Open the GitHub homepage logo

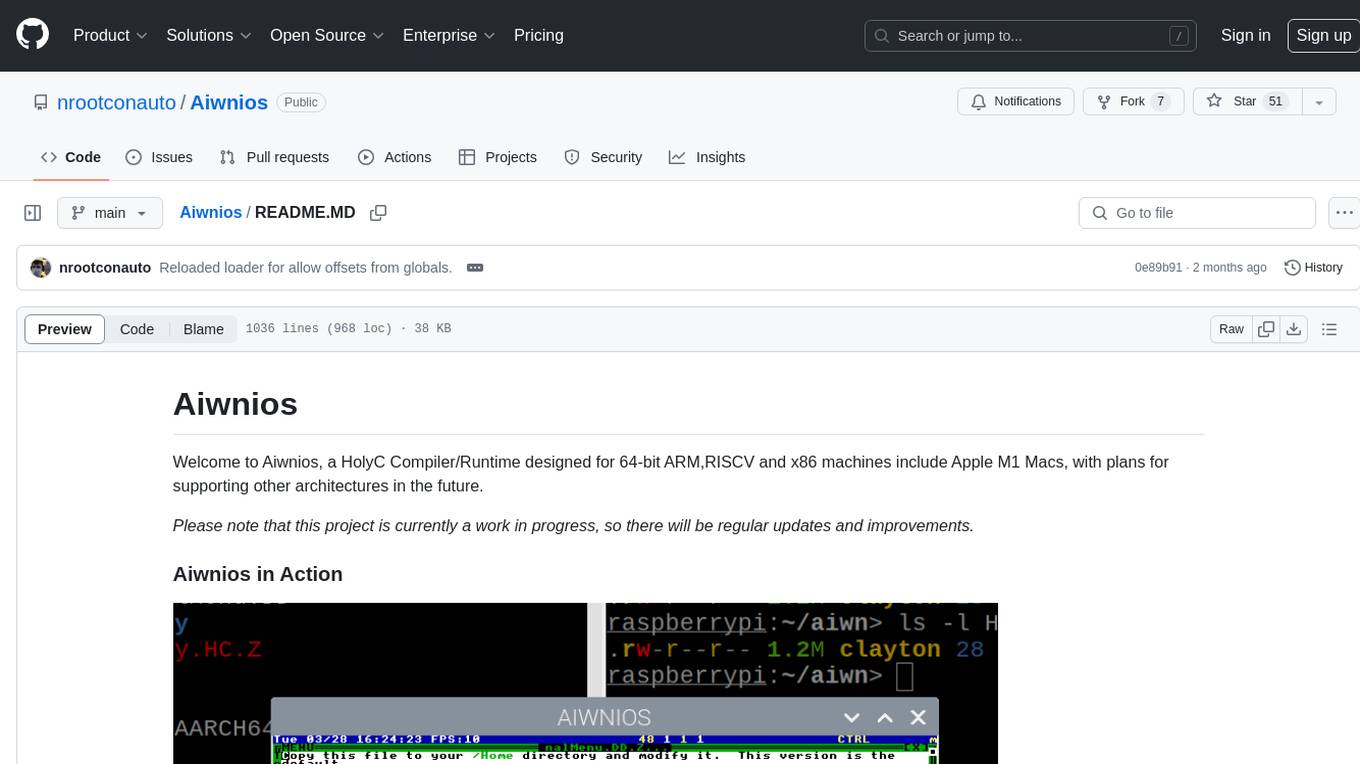[32, 35]
